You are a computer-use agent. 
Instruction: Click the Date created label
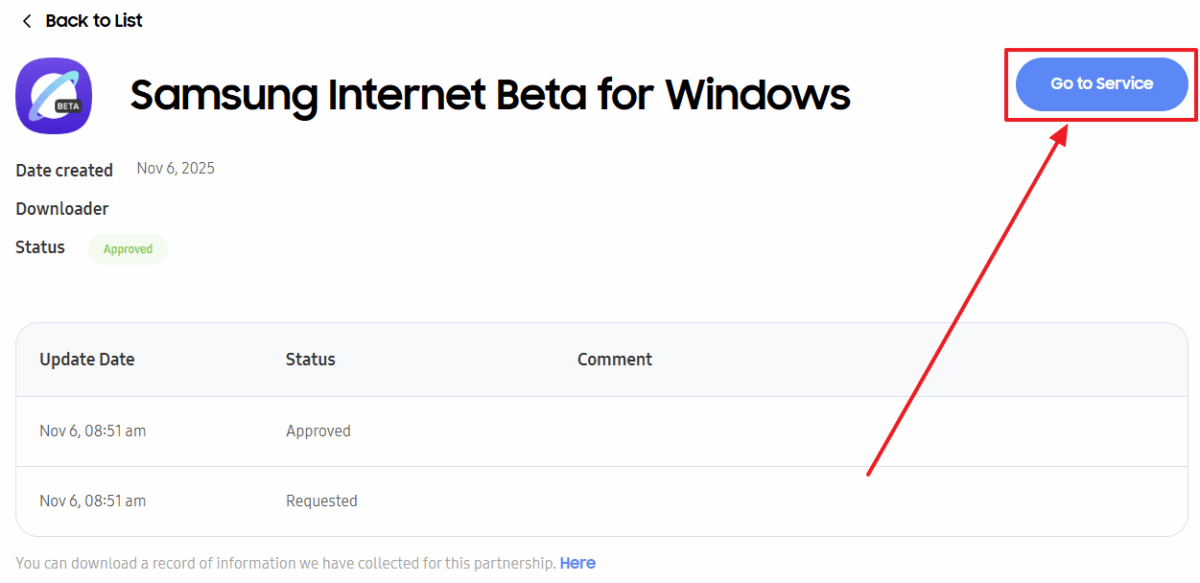[64, 170]
